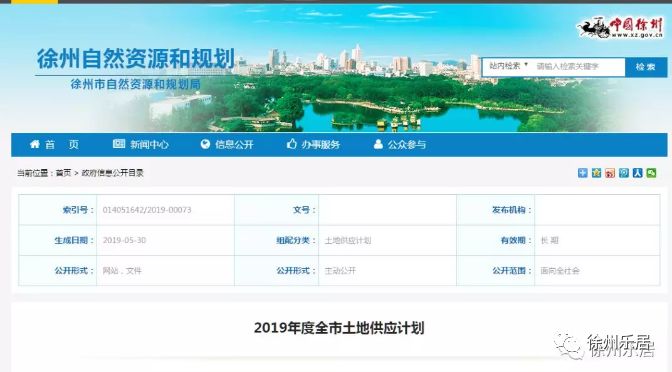The width and height of the screenshot is (672, 372).
Task: Click the 公开范围 label
Action: (511, 271)
